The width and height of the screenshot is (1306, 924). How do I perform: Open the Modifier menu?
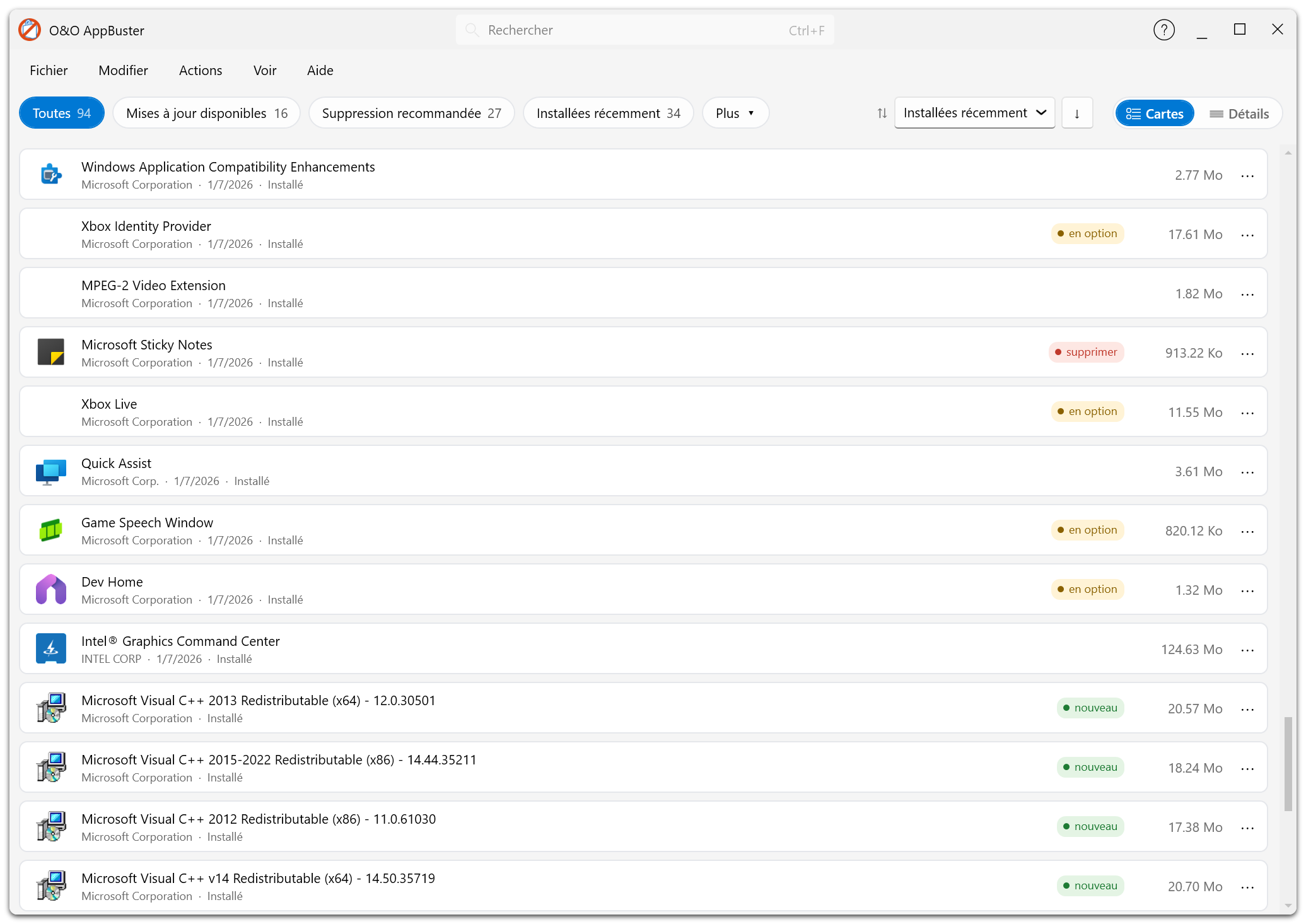(123, 70)
